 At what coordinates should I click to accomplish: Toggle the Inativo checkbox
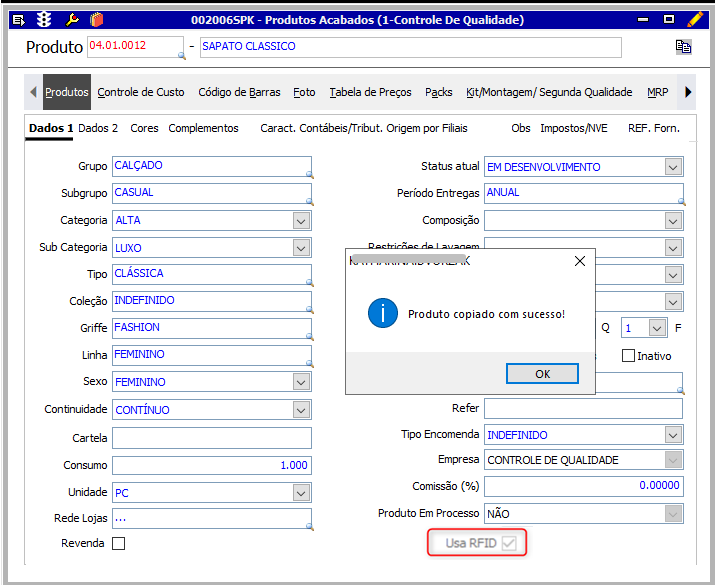[x=629, y=356]
